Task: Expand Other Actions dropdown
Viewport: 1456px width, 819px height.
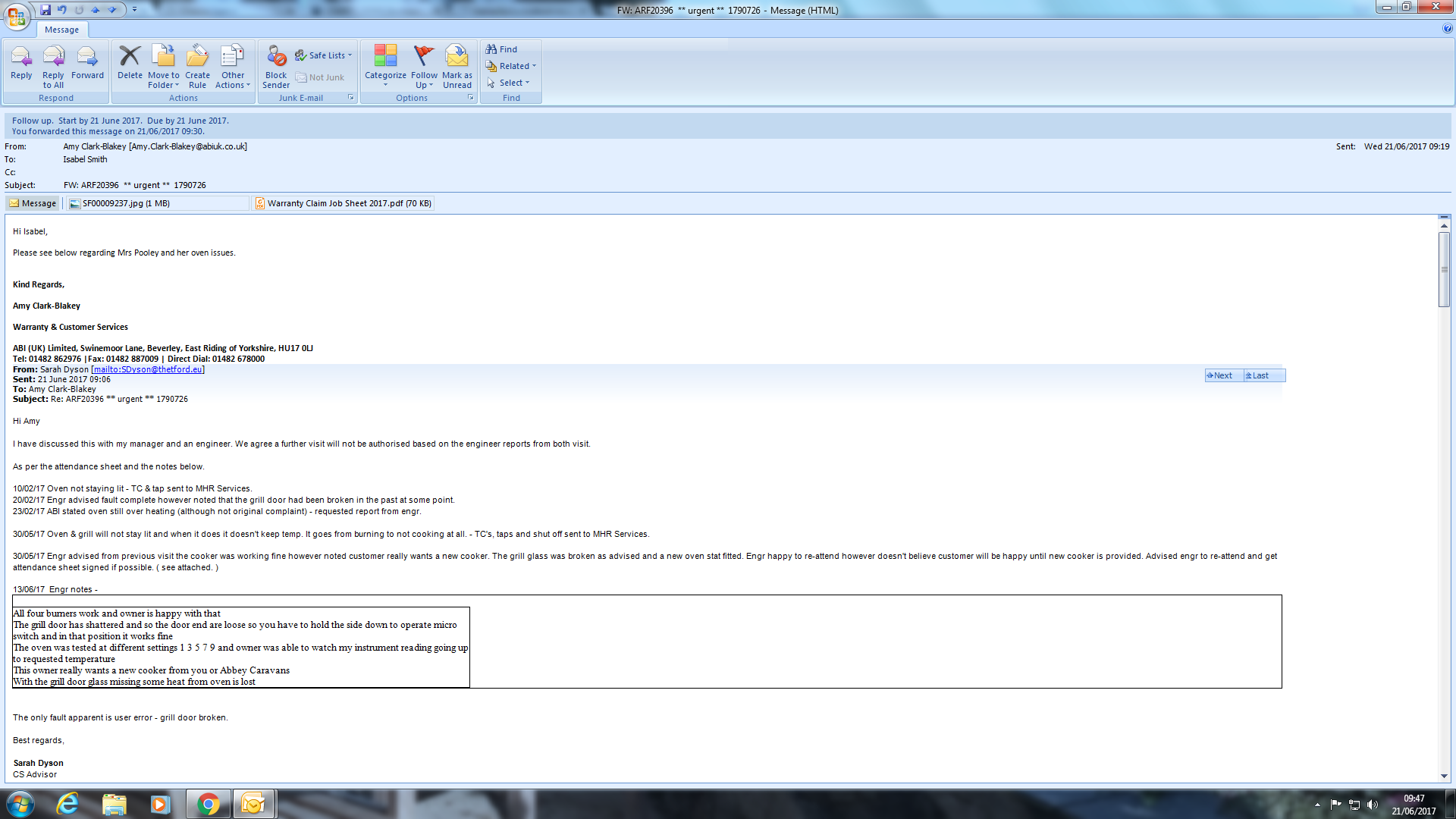Action: pyautogui.click(x=233, y=67)
